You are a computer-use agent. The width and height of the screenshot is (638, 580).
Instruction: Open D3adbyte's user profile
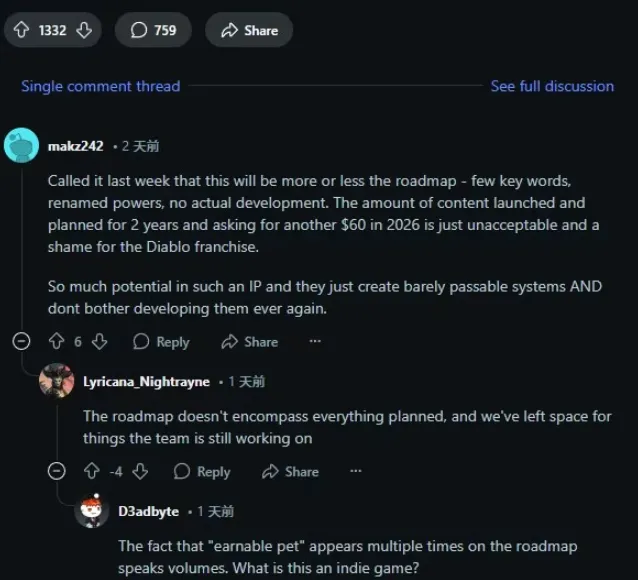point(149,511)
